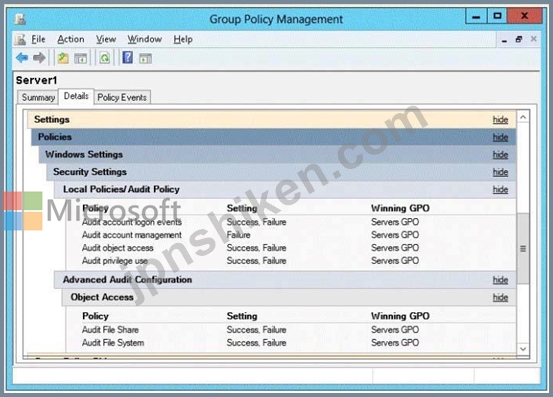Click the Group Policy Management title bar icon
The width and height of the screenshot is (553, 397).
pyautogui.click(x=20, y=19)
